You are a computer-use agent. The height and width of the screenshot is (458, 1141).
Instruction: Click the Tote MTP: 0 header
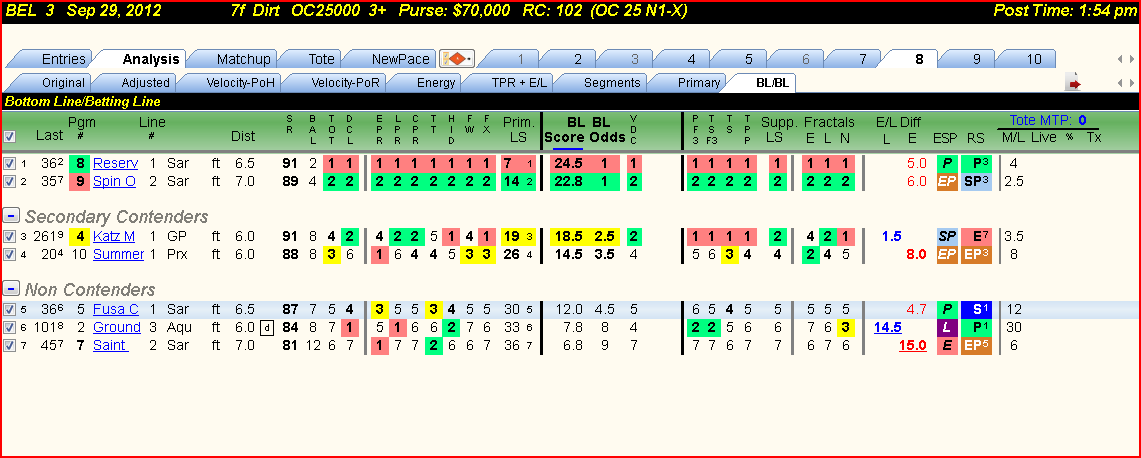click(x=1048, y=120)
